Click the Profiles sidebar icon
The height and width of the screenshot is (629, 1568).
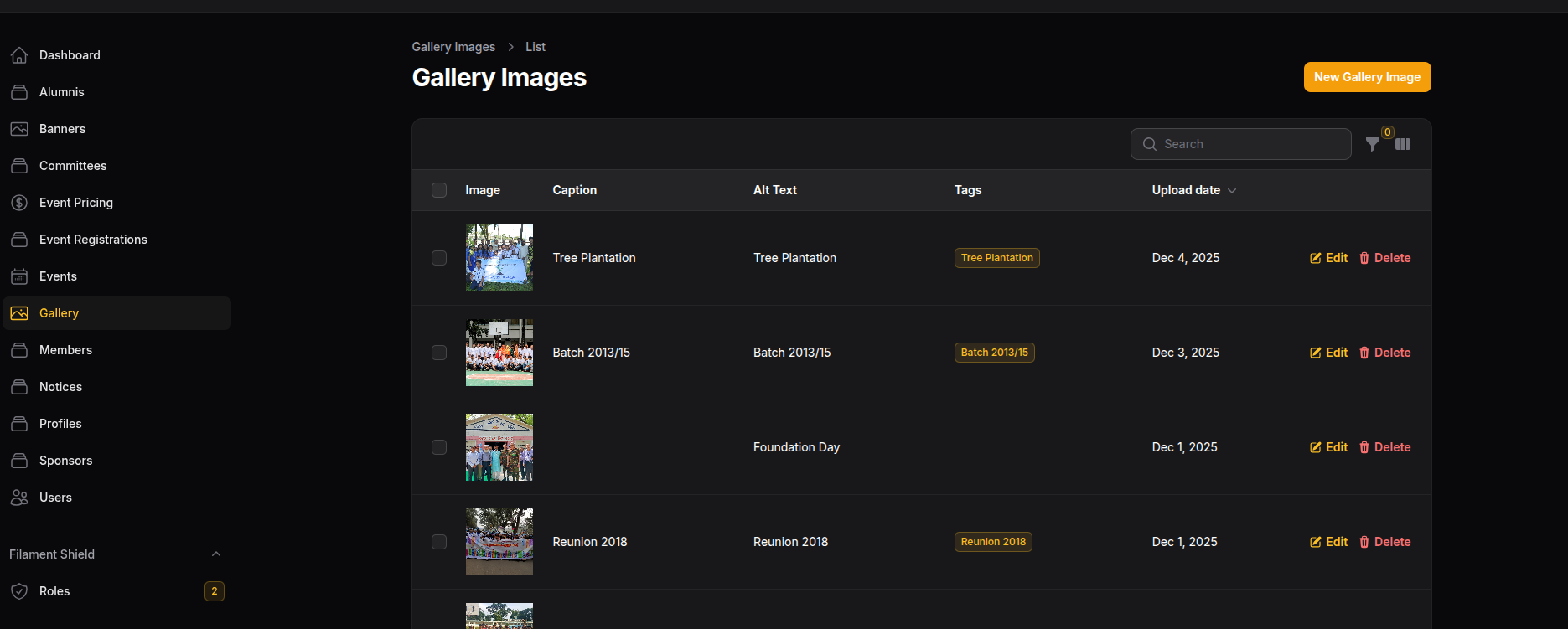point(19,424)
